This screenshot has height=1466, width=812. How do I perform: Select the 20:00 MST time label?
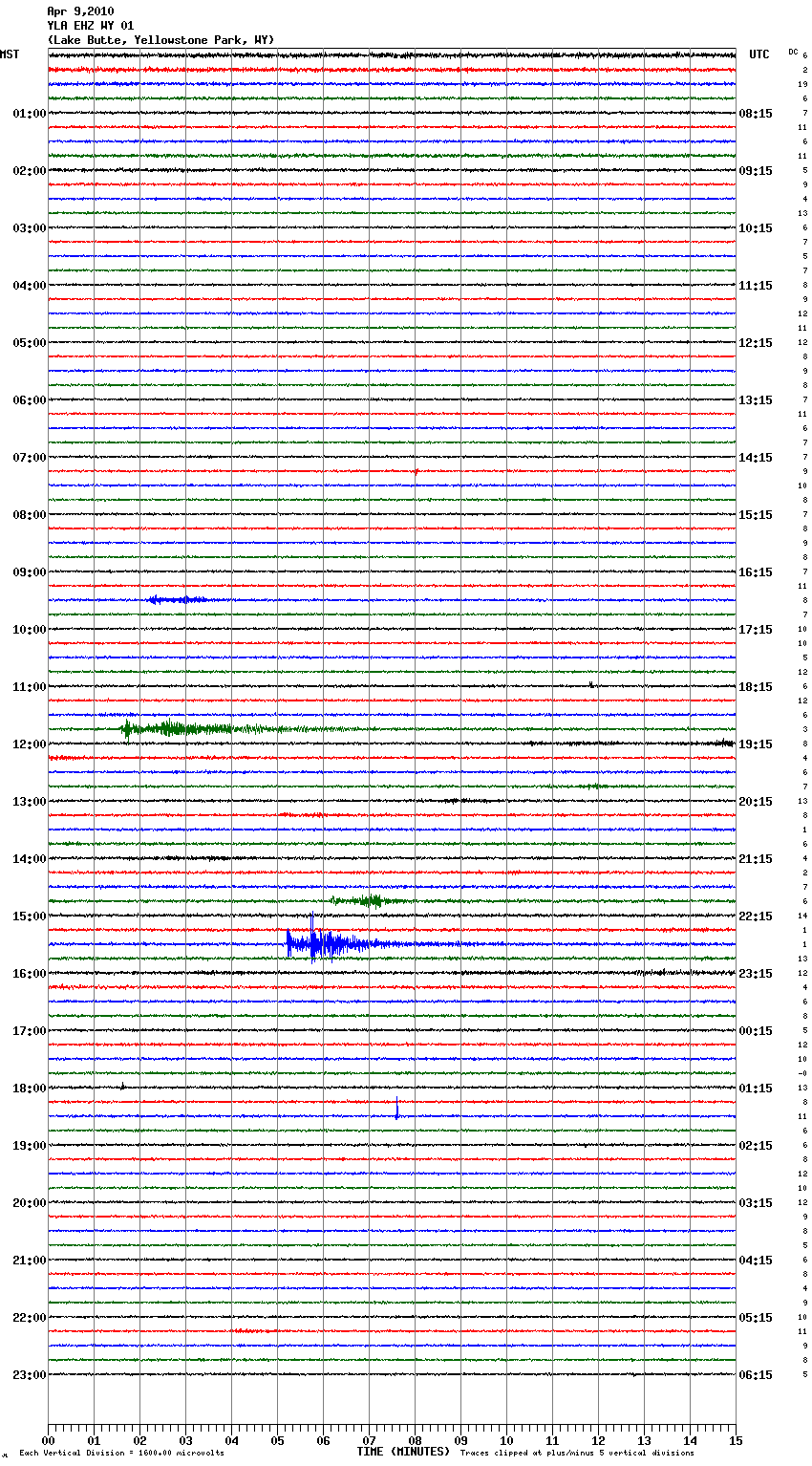click(30, 1203)
